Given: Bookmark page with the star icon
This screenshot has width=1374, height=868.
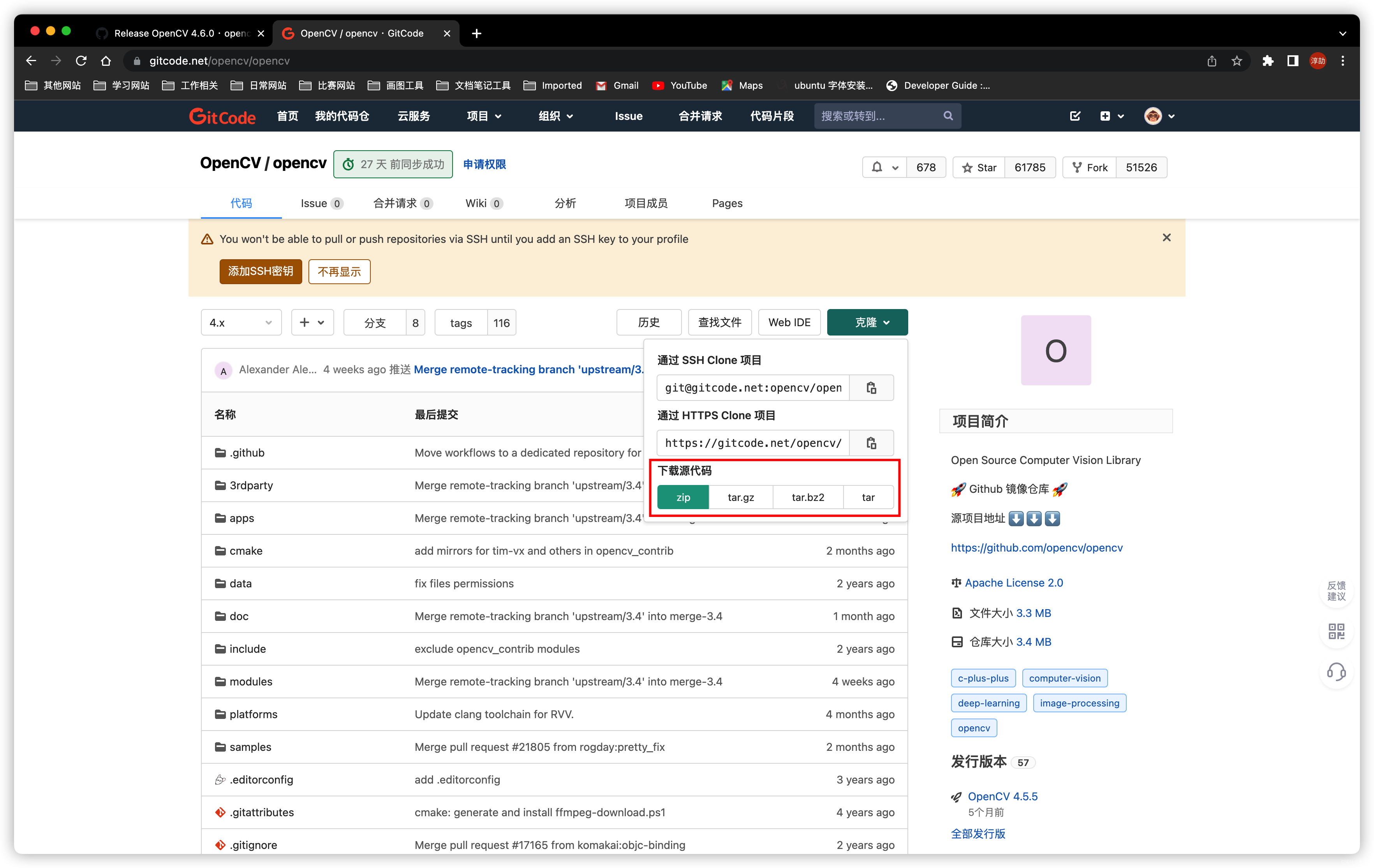Looking at the screenshot, I should coord(1237,61).
